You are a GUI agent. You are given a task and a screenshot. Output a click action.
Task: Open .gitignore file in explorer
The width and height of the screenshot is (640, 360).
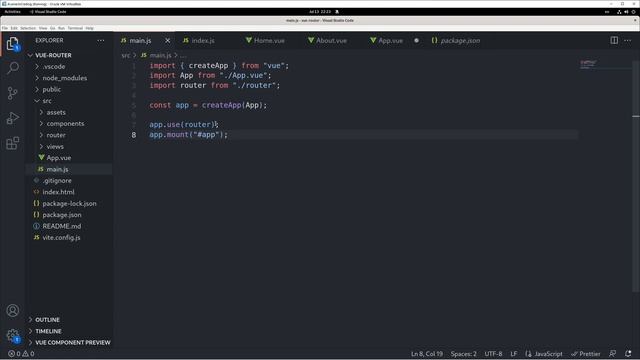point(57,180)
